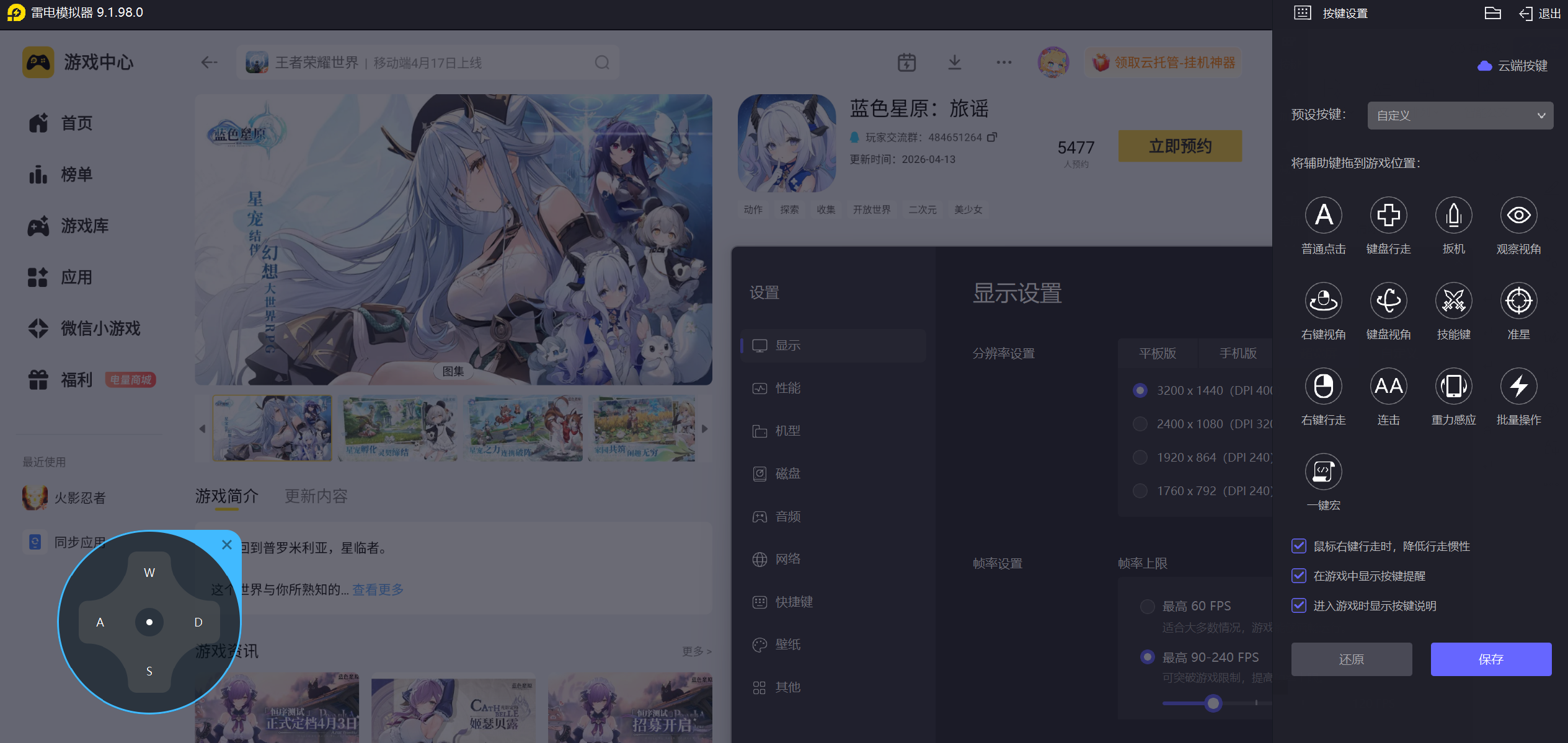Pick the 扳机 trigger key icon
1568x743 pixels.
(1453, 215)
